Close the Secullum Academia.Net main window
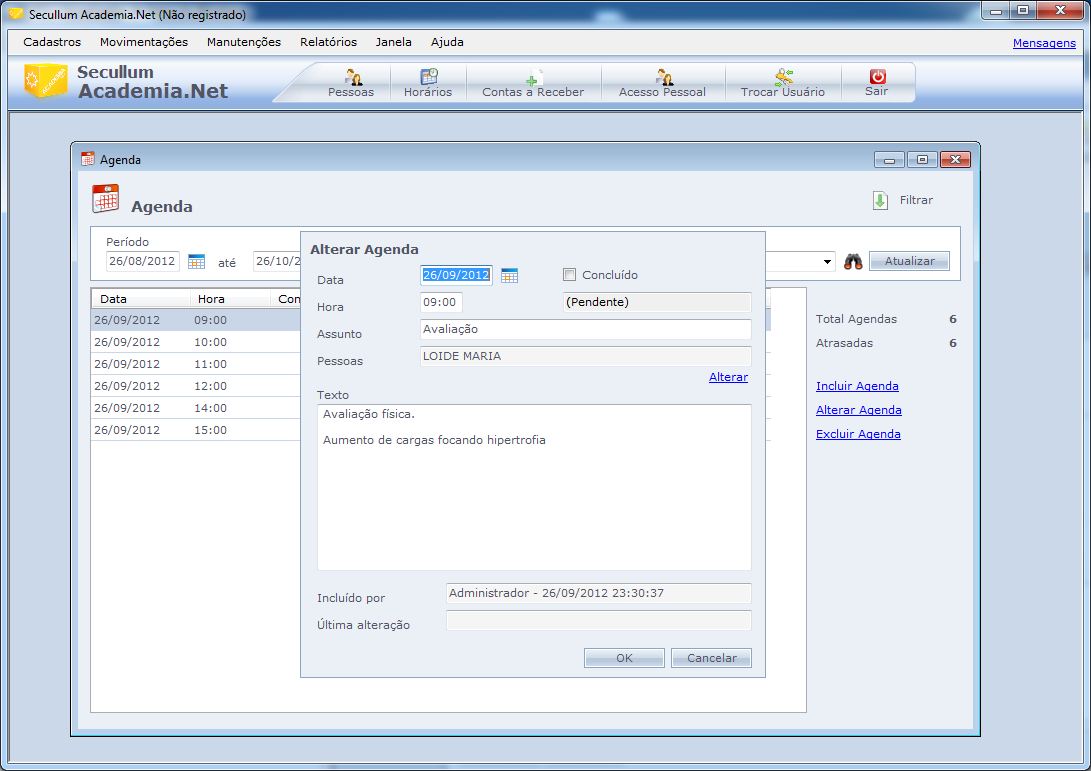 [1061, 10]
